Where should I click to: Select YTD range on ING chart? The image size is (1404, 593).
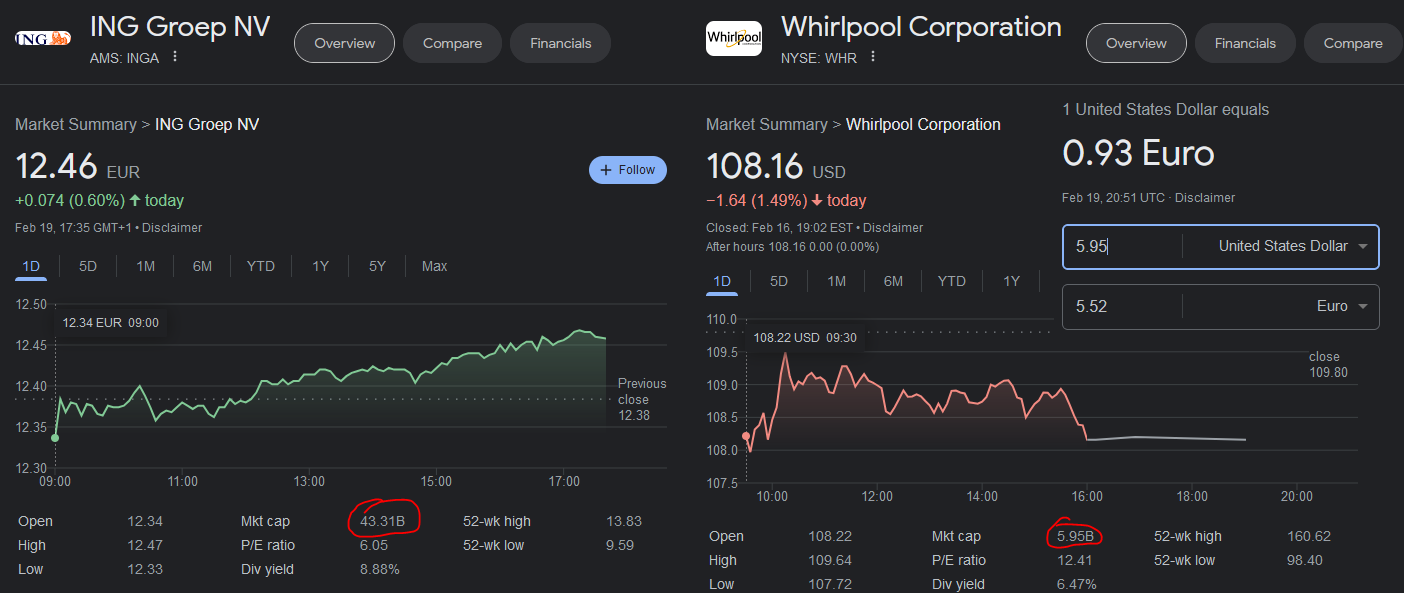pos(261,266)
